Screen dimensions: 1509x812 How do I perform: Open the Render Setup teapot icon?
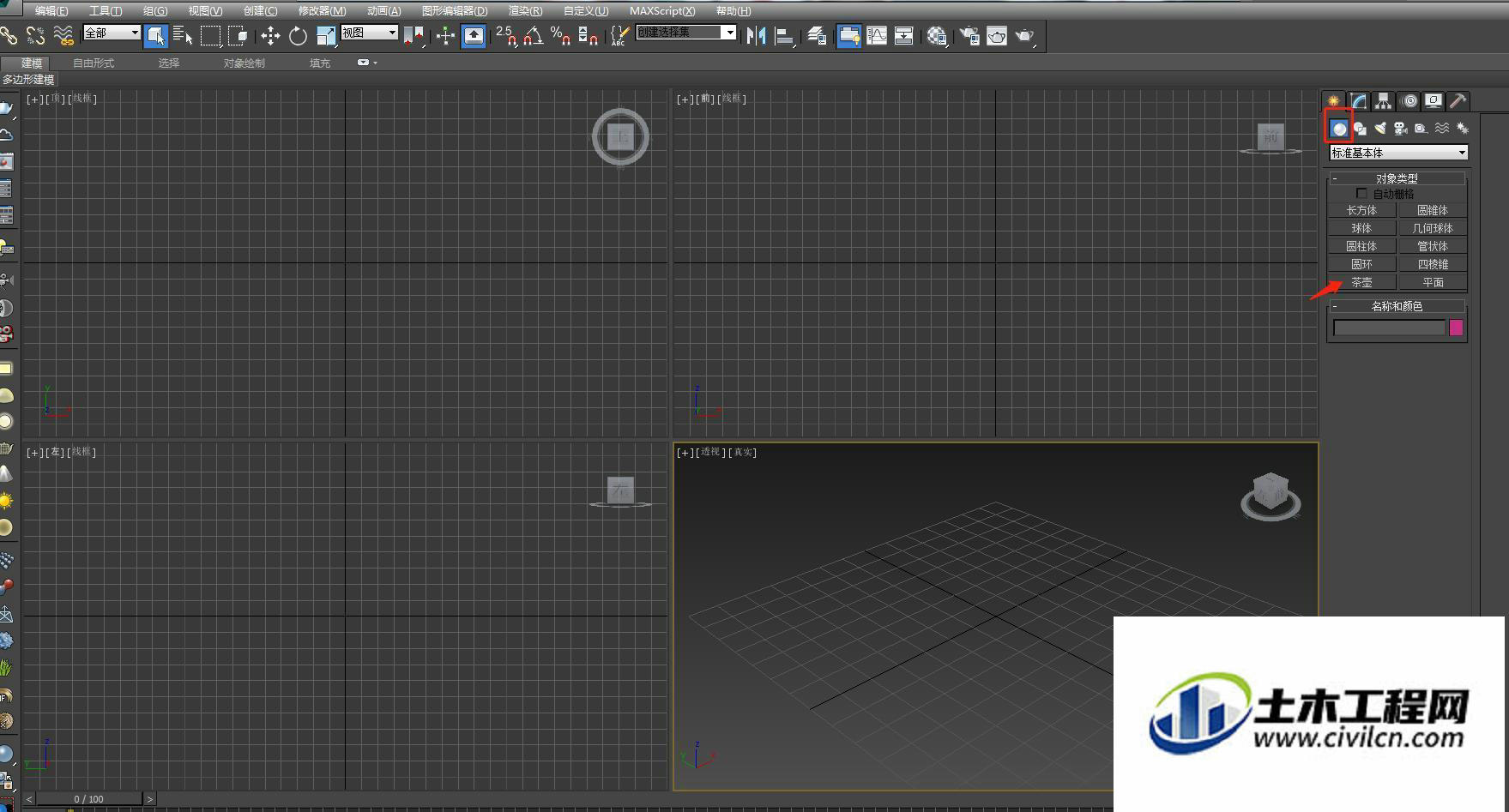click(969, 35)
